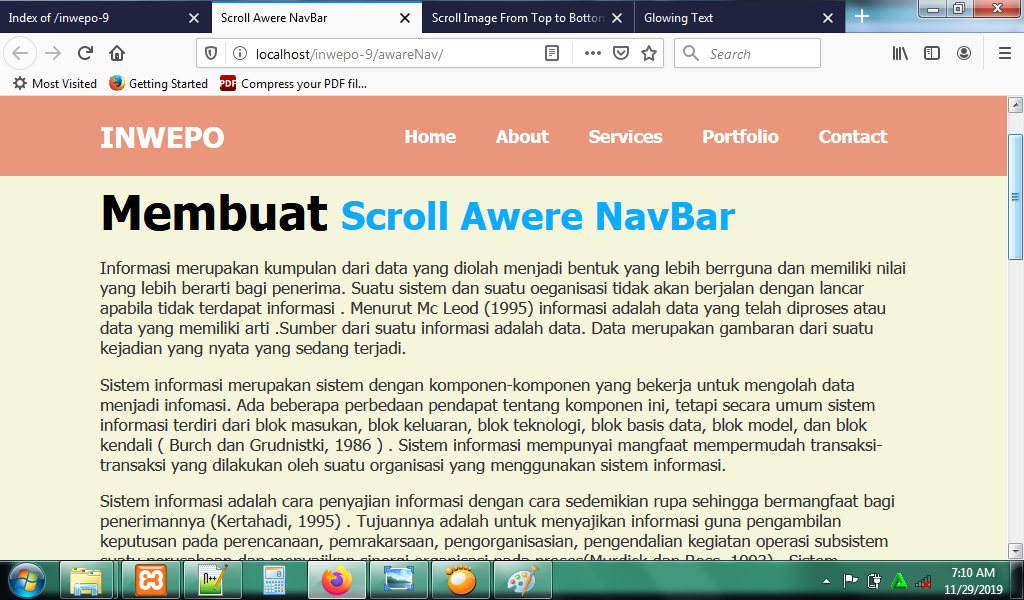Viewport: 1024px width, 600px height.
Task: Click the vertical scrollbar down arrow
Action: [1015, 551]
